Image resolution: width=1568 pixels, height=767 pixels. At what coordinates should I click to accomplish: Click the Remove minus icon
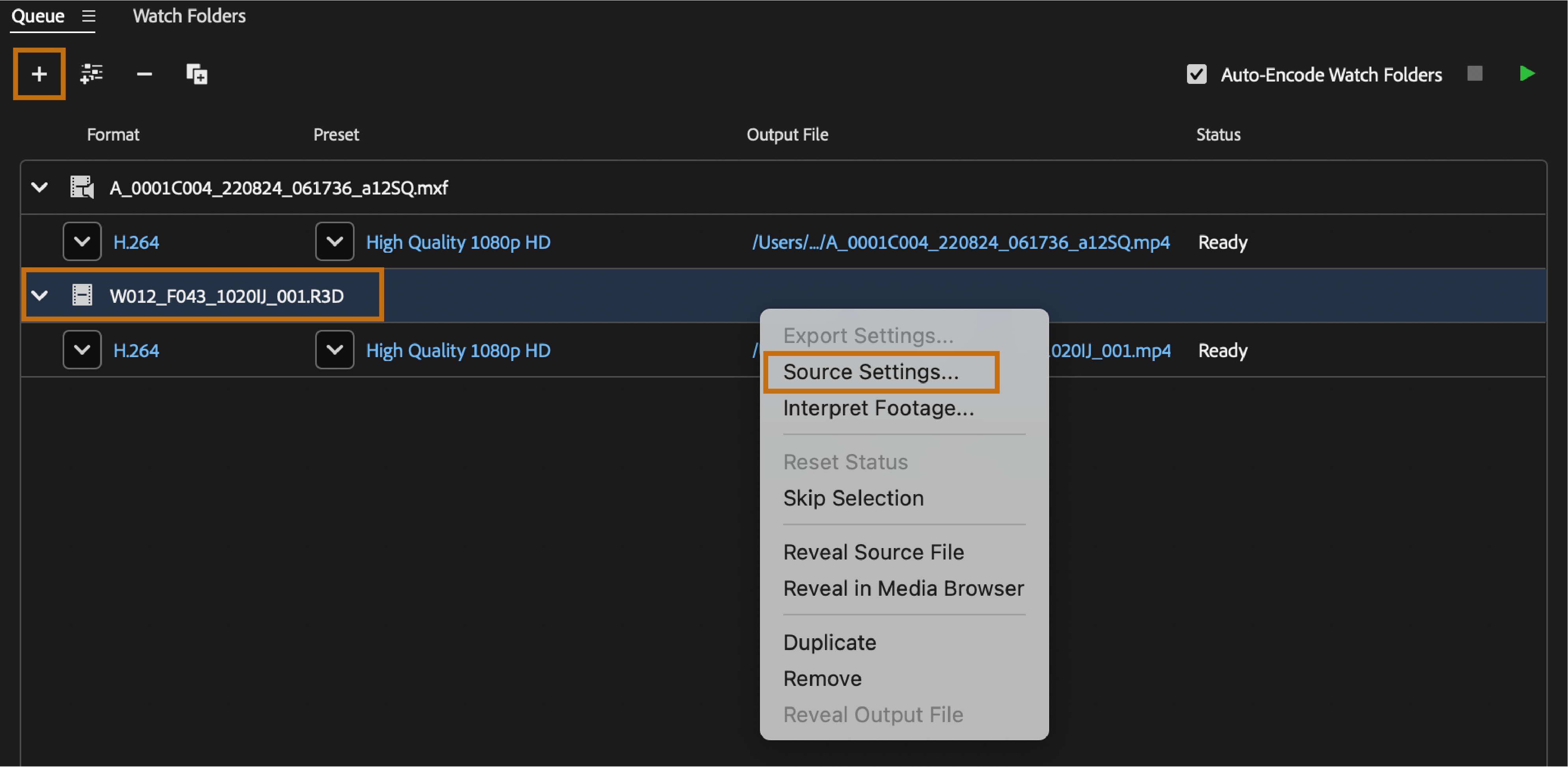(x=144, y=74)
